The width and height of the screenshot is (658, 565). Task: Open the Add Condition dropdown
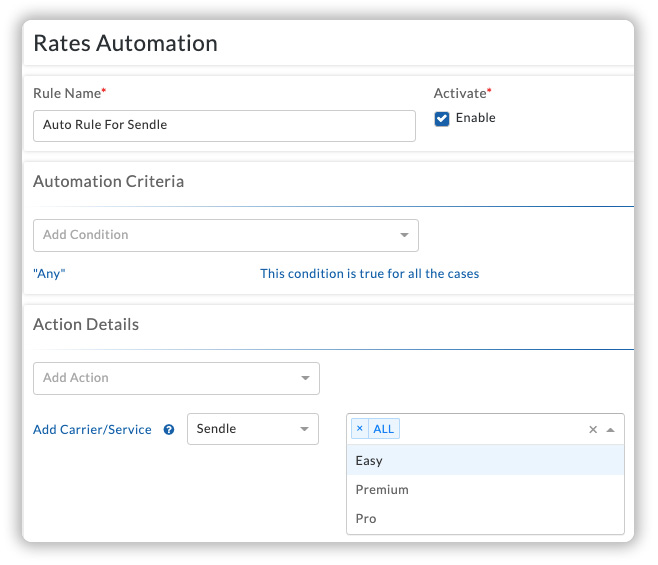[226, 235]
